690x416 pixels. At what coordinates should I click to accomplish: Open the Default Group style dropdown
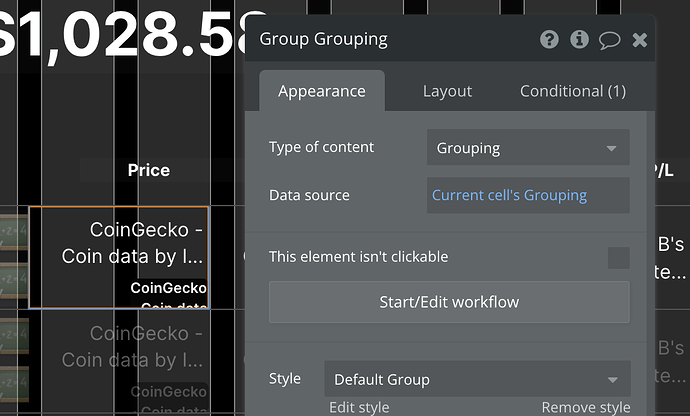(477, 380)
